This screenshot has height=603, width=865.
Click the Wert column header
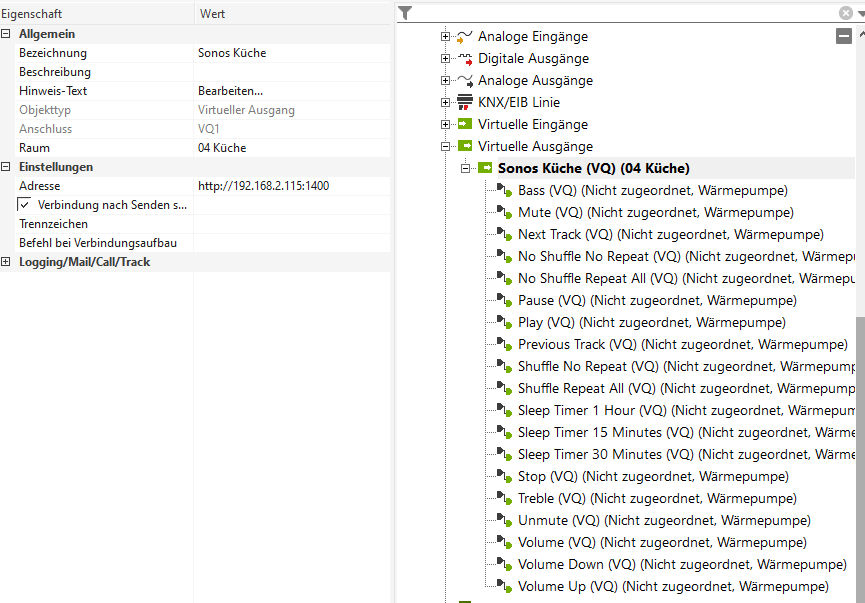click(x=292, y=13)
